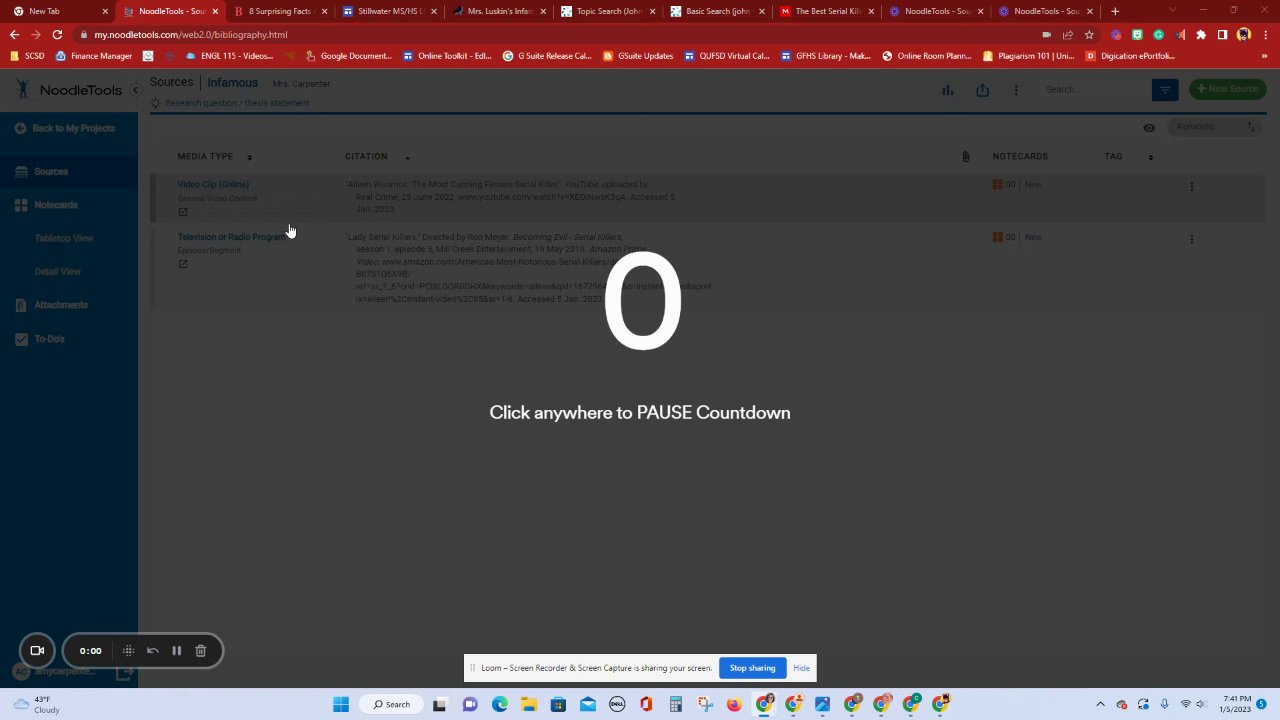The height and width of the screenshot is (720, 1280).
Task: Open the Notecards section in the sidebar
Action: coord(56,205)
